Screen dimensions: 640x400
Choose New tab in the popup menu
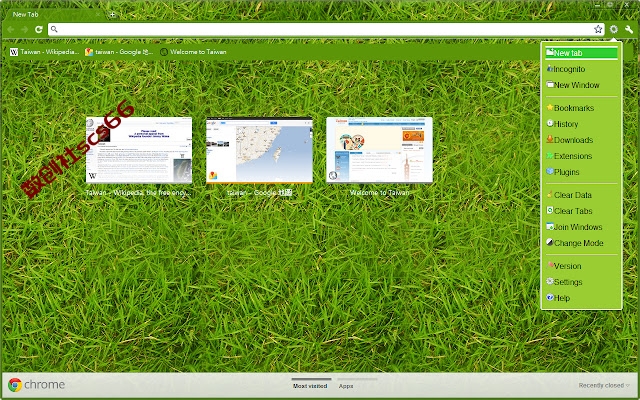581,53
